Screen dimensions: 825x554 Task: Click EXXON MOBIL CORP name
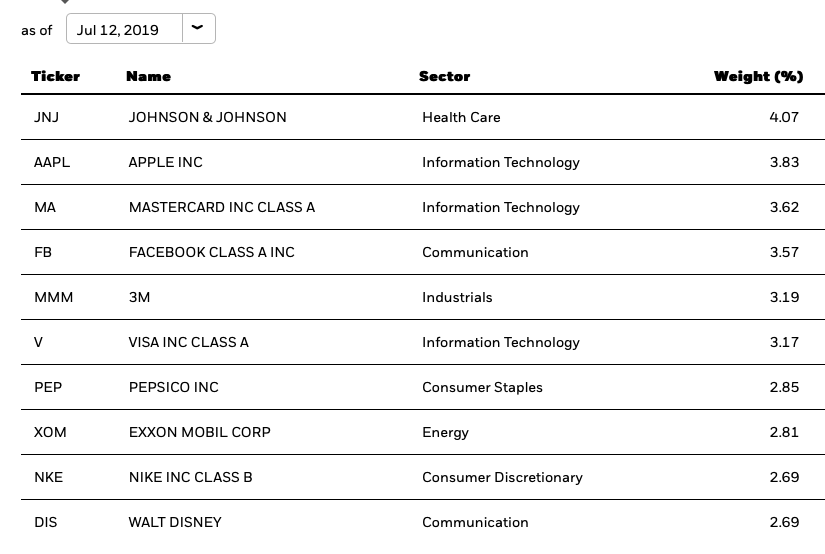(x=199, y=432)
